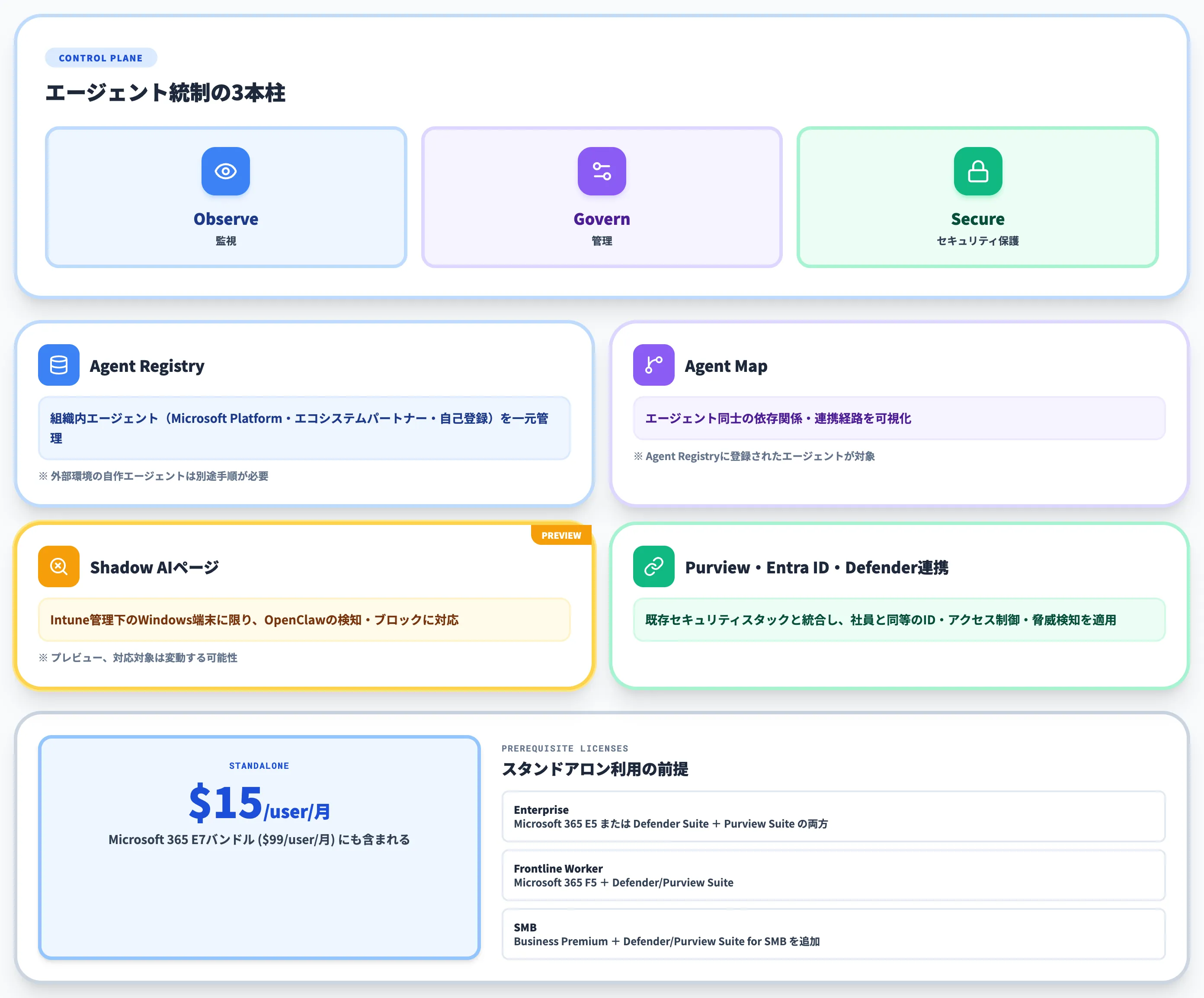
Task: Click the $15/user/月 price
Action: 259,803
